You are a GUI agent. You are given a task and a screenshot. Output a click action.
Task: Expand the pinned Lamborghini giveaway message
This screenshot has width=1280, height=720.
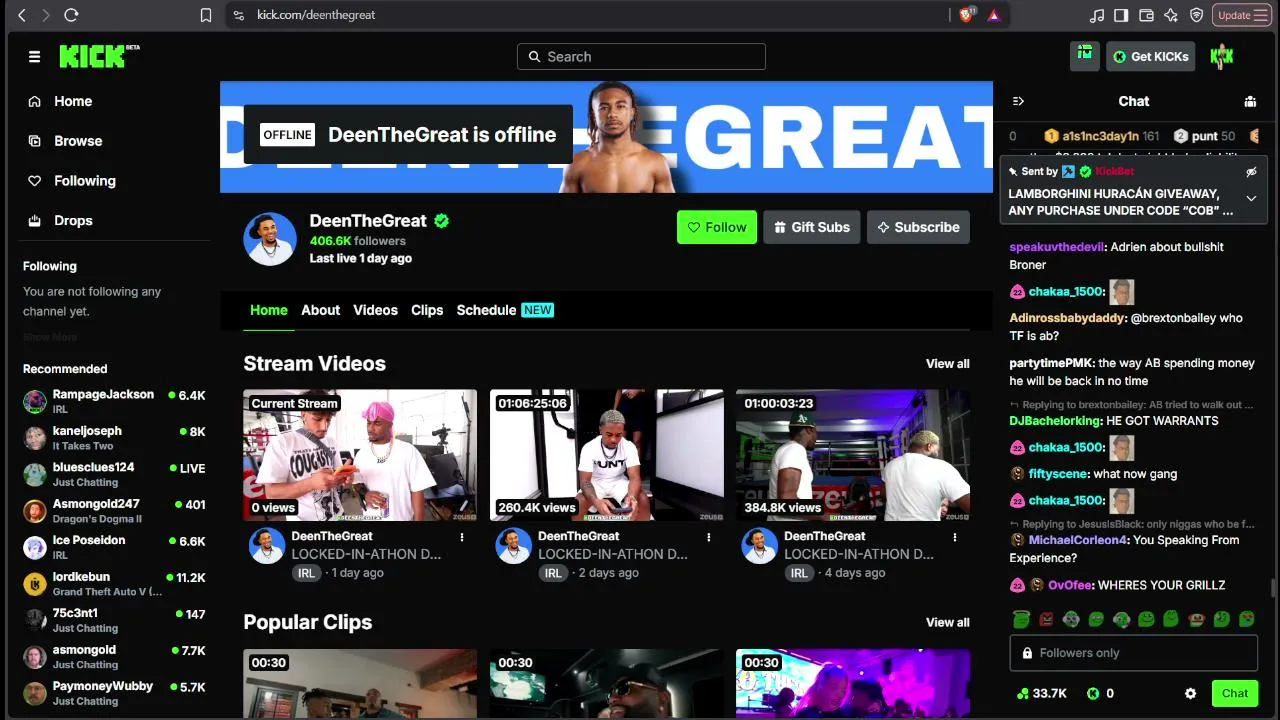[x=1251, y=199]
